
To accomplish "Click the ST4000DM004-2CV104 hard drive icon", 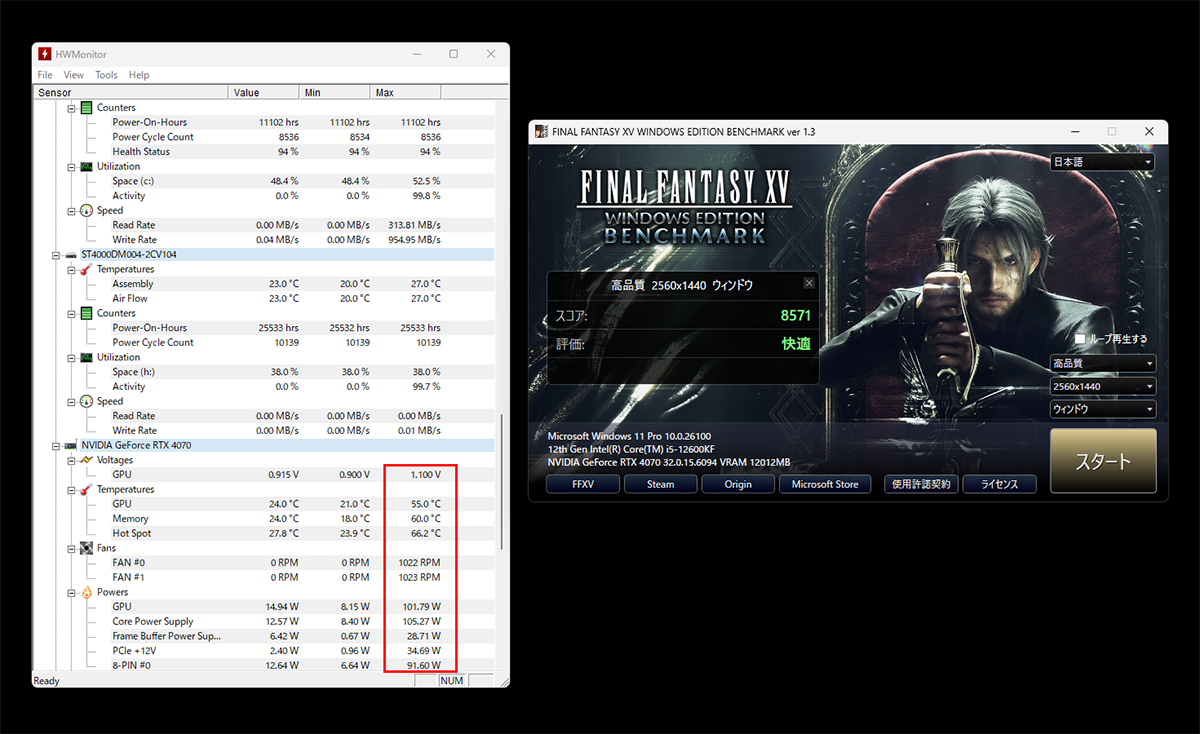I will pyautogui.click(x=71, y=255).
